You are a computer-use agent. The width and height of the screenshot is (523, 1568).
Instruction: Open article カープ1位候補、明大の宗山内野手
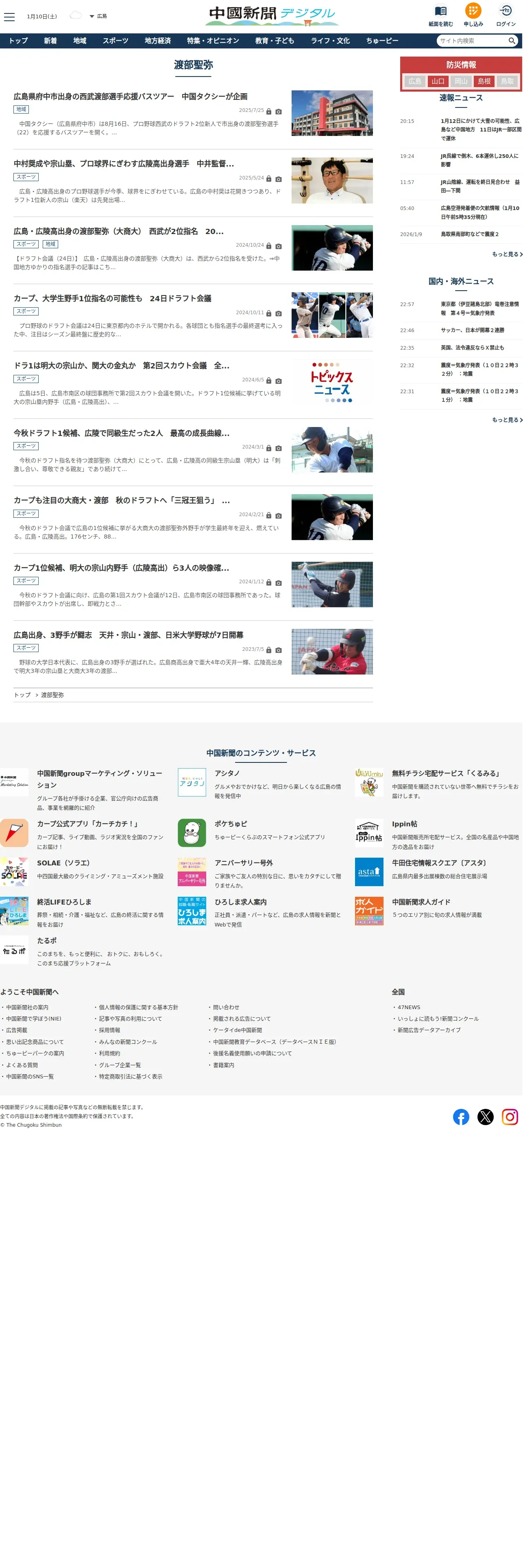coord(122,568)
